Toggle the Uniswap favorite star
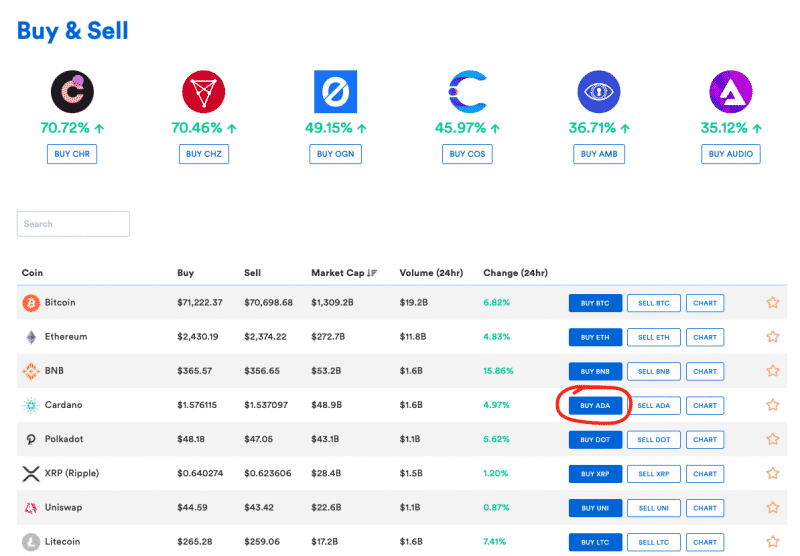The image size is (800, 556). click(x=772, y=508)
